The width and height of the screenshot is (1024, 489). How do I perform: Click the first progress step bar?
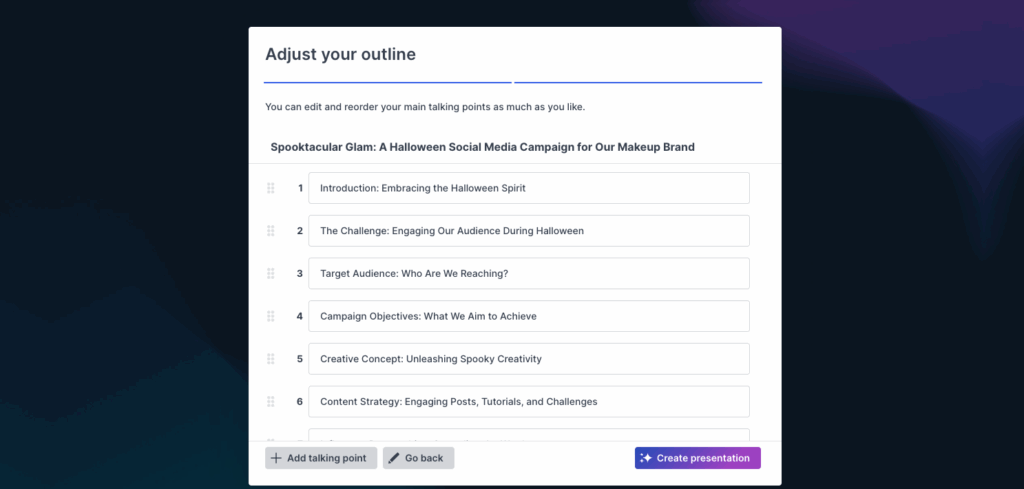[387, 81]
